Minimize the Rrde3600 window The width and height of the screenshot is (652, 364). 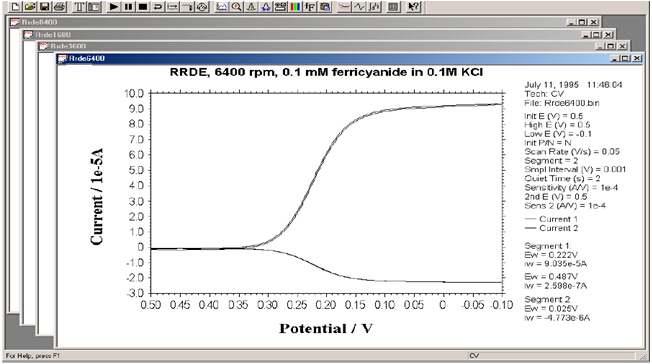tap(600, 46)
